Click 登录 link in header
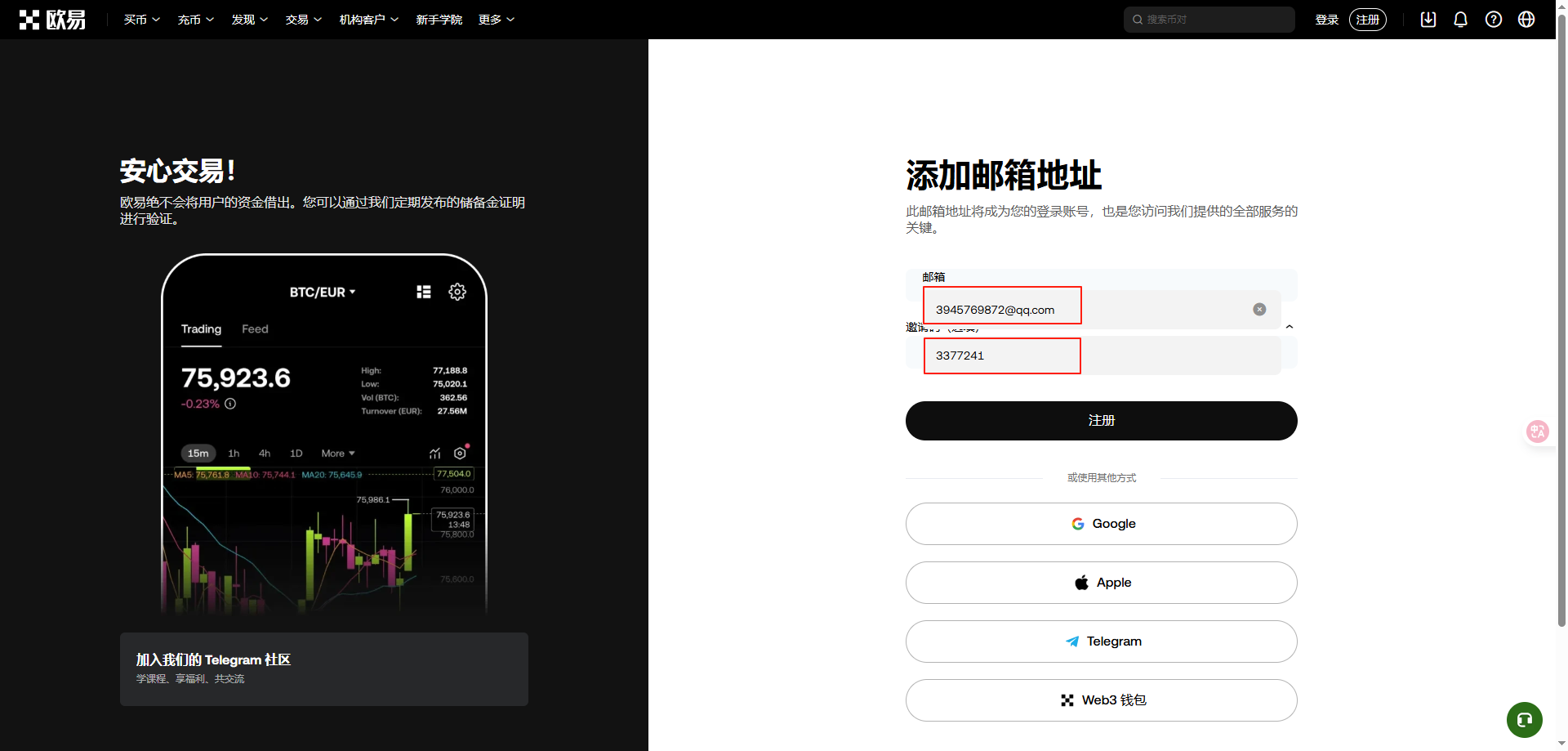1568x751 pixels. [x=1326, y=20]
